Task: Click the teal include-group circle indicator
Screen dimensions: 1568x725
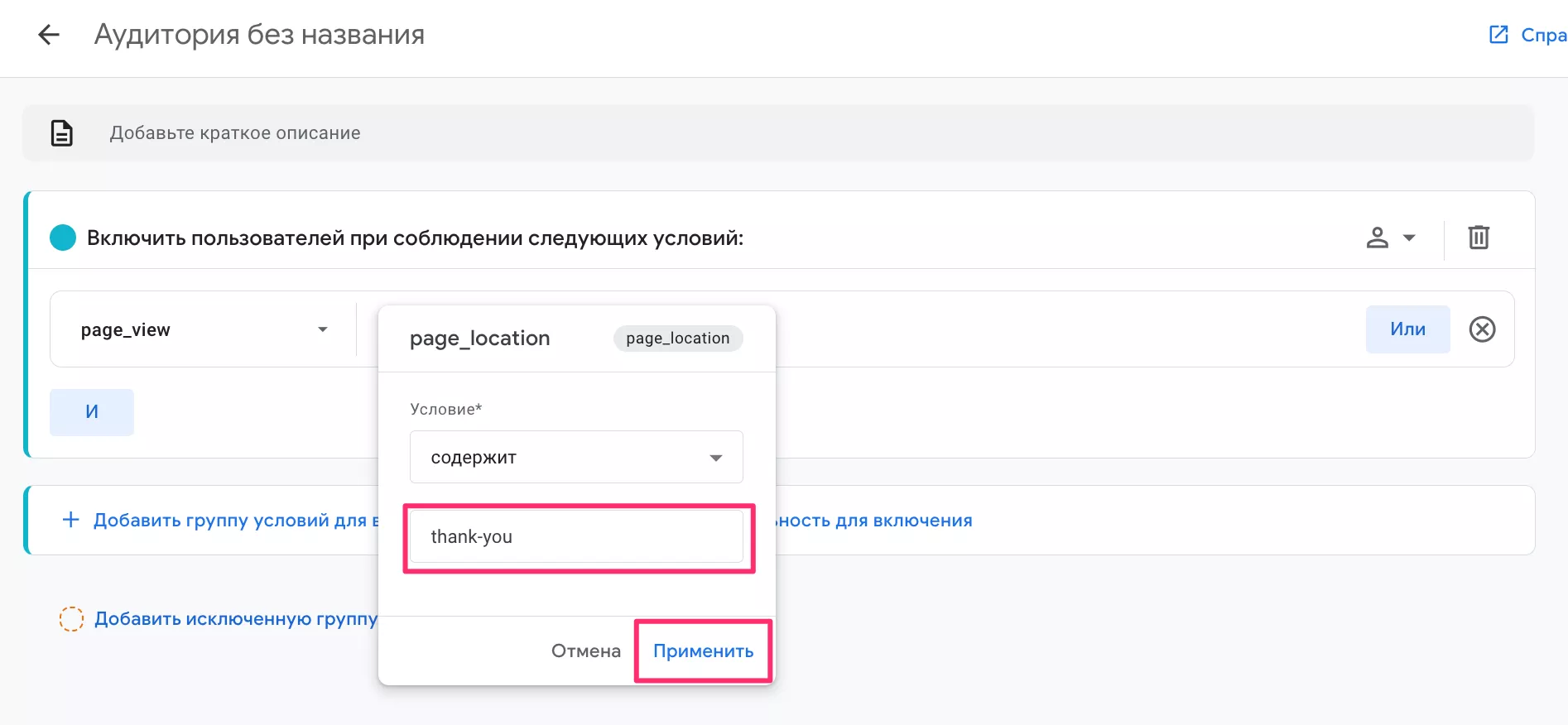Action: tap(63, 238)
